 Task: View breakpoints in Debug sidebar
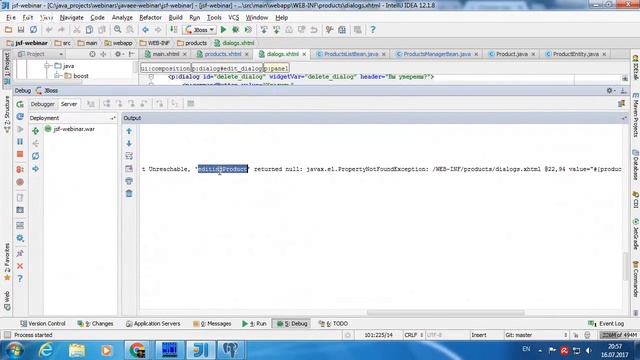20,169
